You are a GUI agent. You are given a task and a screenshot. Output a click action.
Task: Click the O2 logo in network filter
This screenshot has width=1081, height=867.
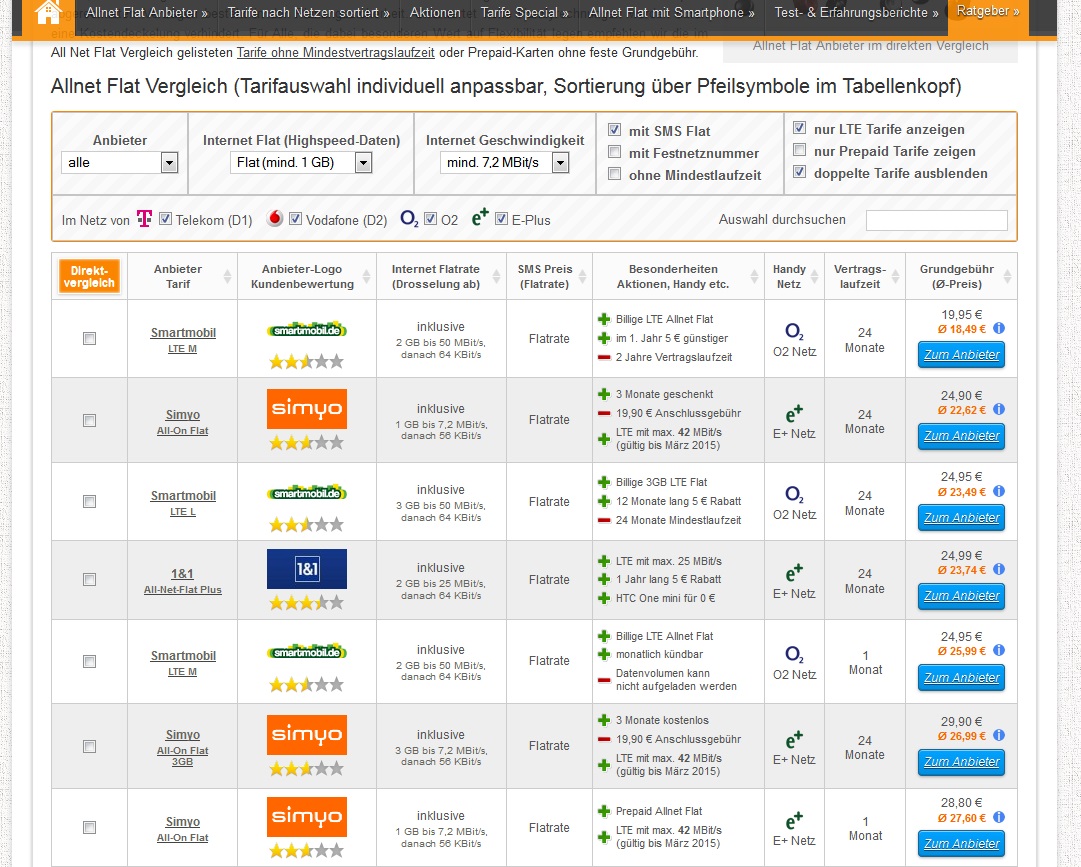pos(409,218)
